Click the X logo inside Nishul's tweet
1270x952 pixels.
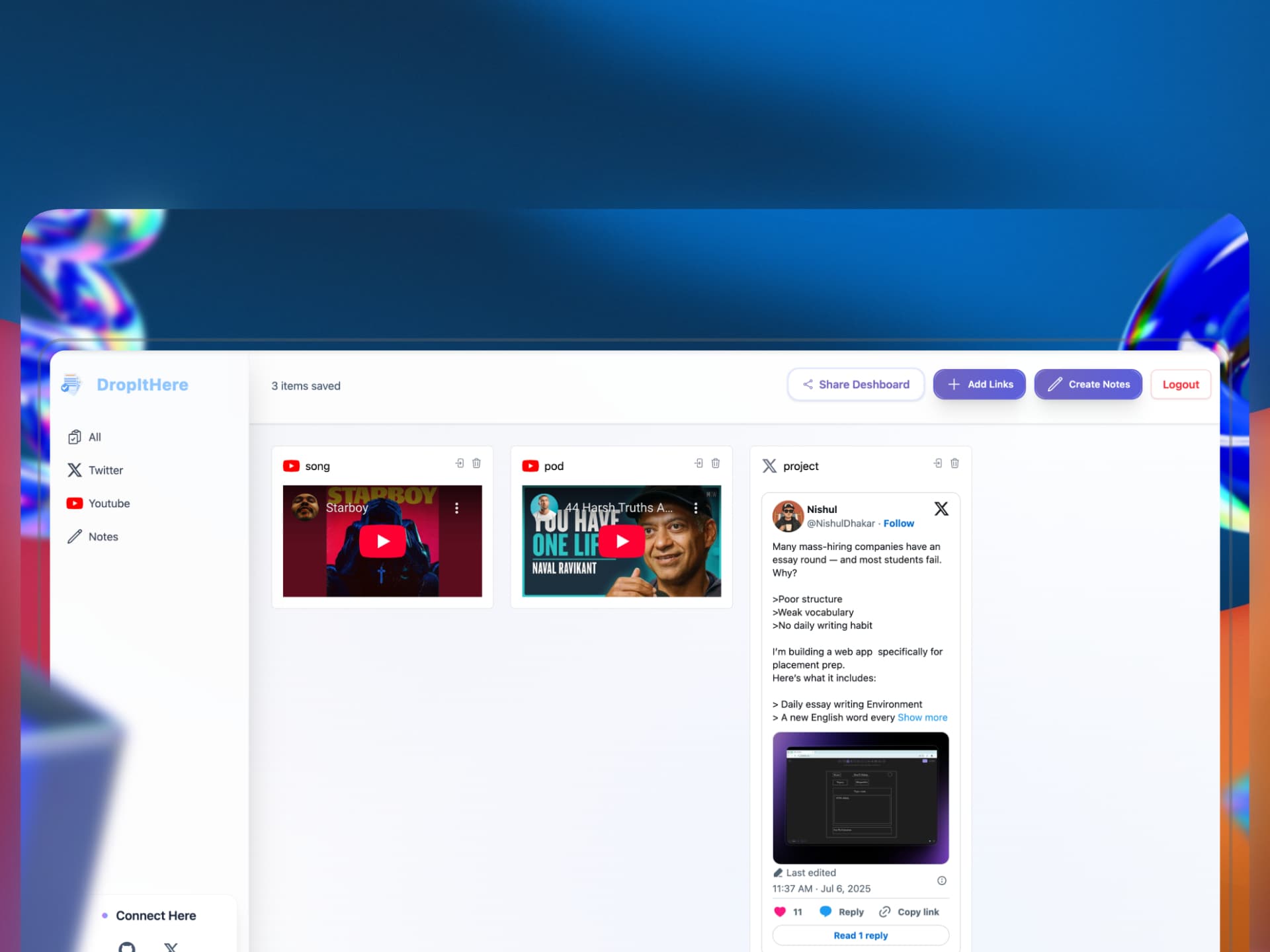pos(941,508)
